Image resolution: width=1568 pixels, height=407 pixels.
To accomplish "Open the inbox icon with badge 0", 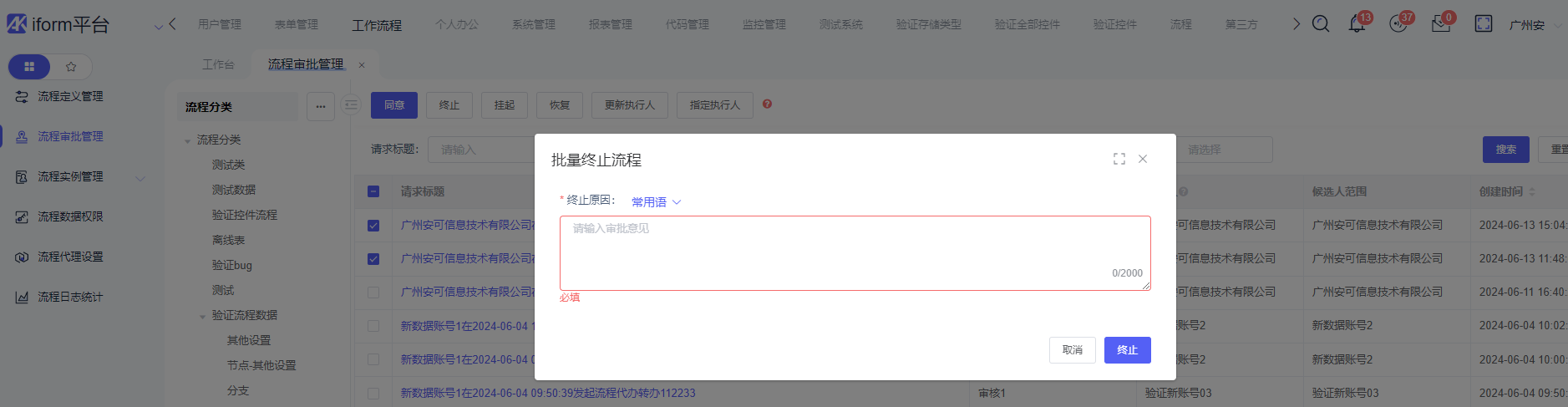I will [x=1440, y=24].
